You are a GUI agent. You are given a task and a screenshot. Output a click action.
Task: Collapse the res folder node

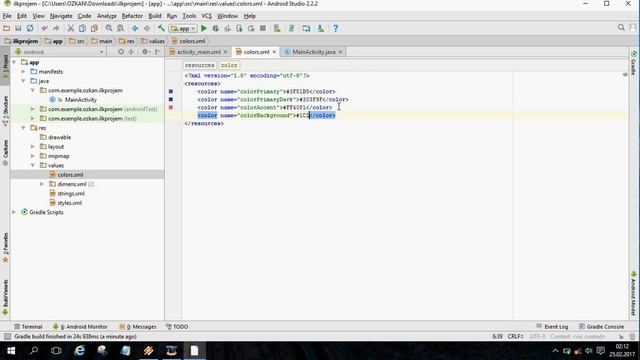24,128
